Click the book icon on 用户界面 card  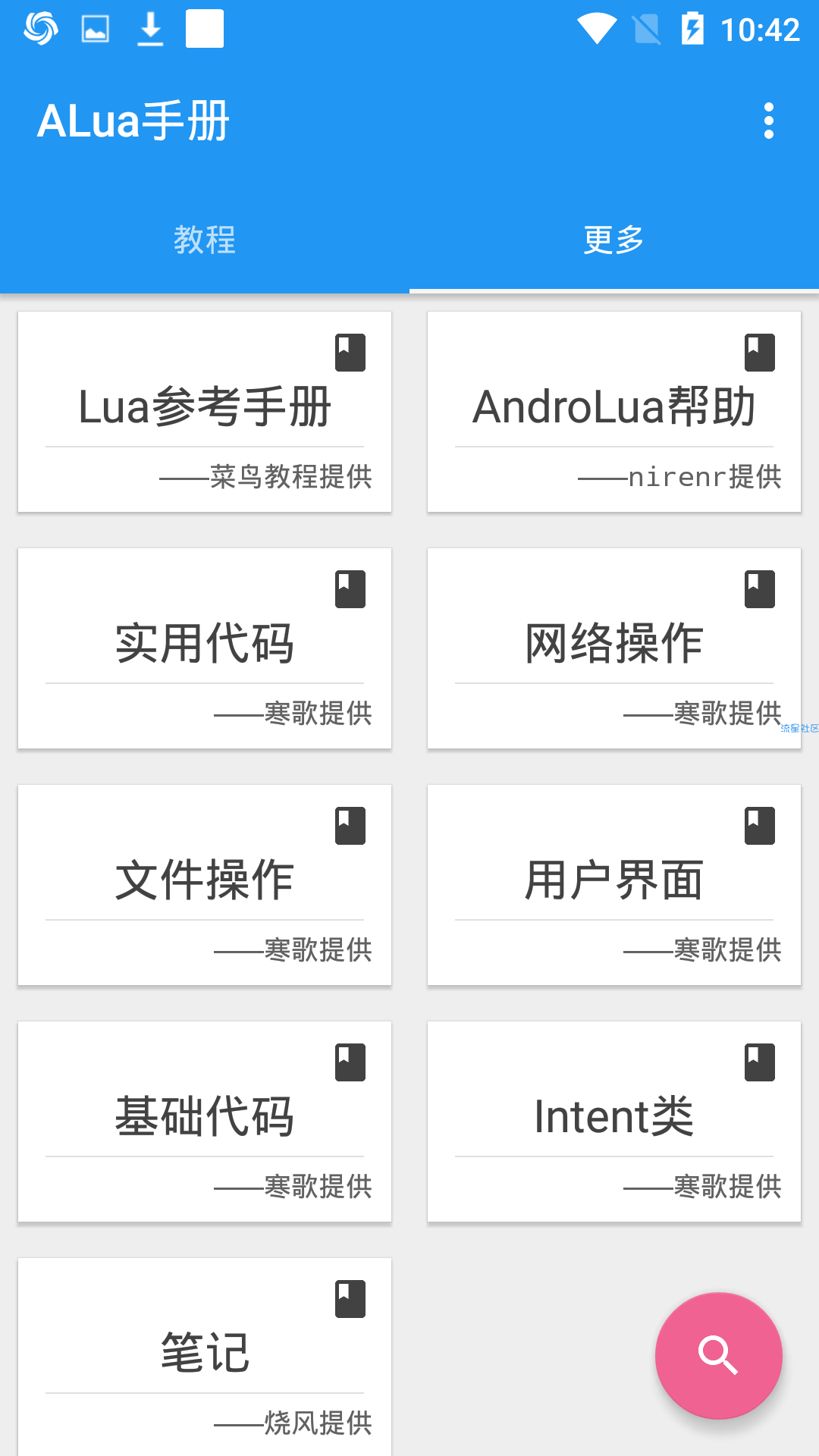[x=760, y=826]
